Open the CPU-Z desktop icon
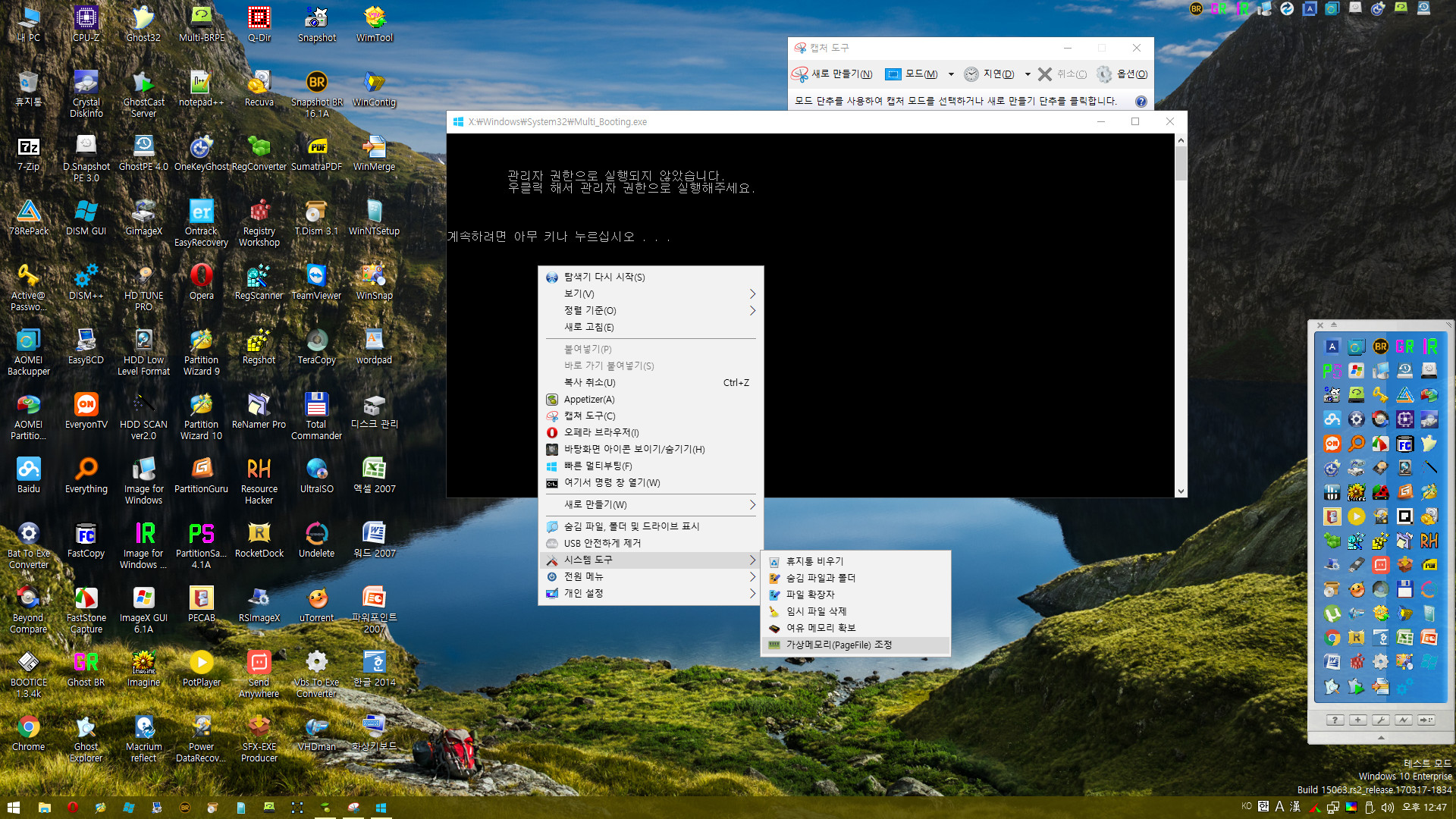The image size is (1456, 819). [x=86, y=24]
